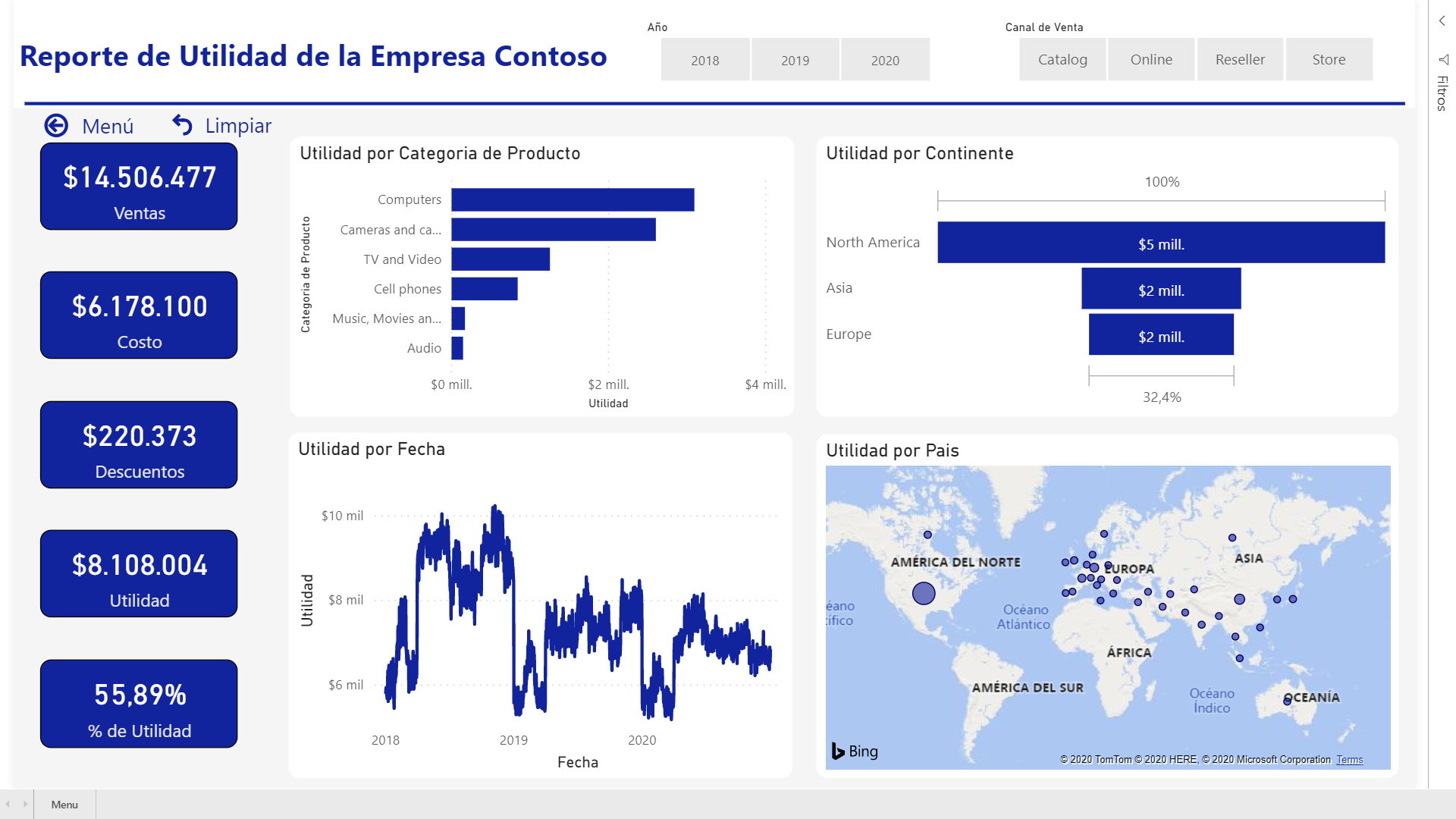1456x819 pixels.
Task: Select North America funnel bar
Action: (1161, 243)
